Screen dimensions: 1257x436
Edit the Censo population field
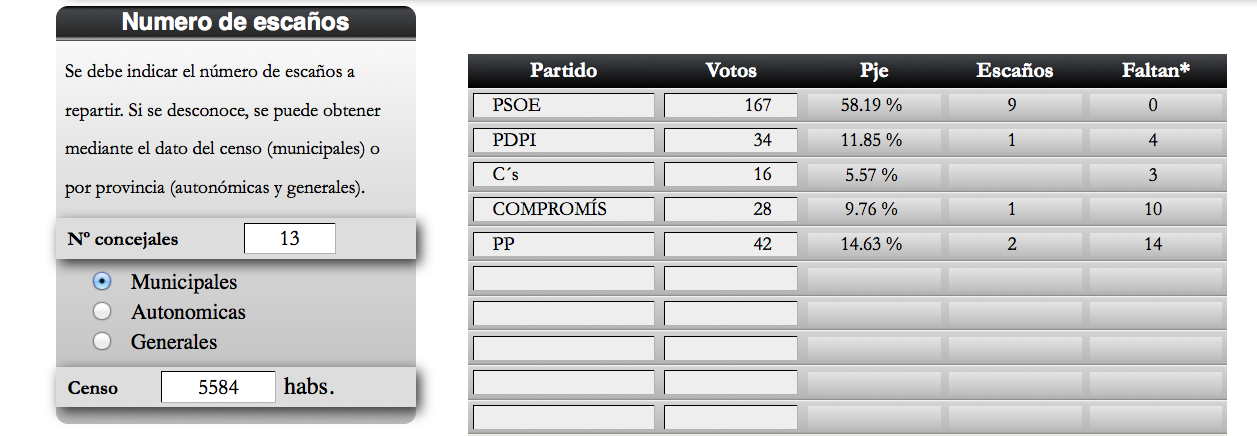(x=218, y=387)
